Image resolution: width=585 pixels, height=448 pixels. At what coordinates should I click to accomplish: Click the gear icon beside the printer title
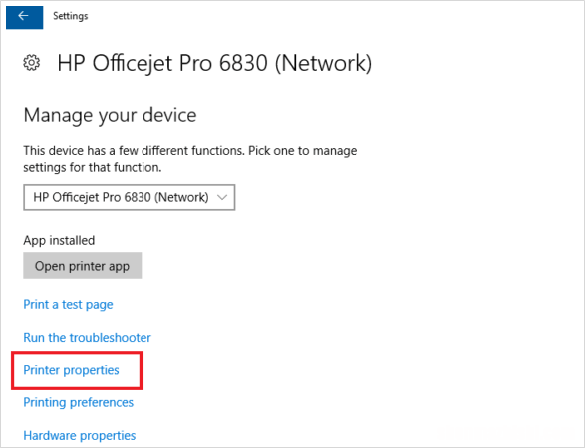pyautogui.click(x=32, y=63)
